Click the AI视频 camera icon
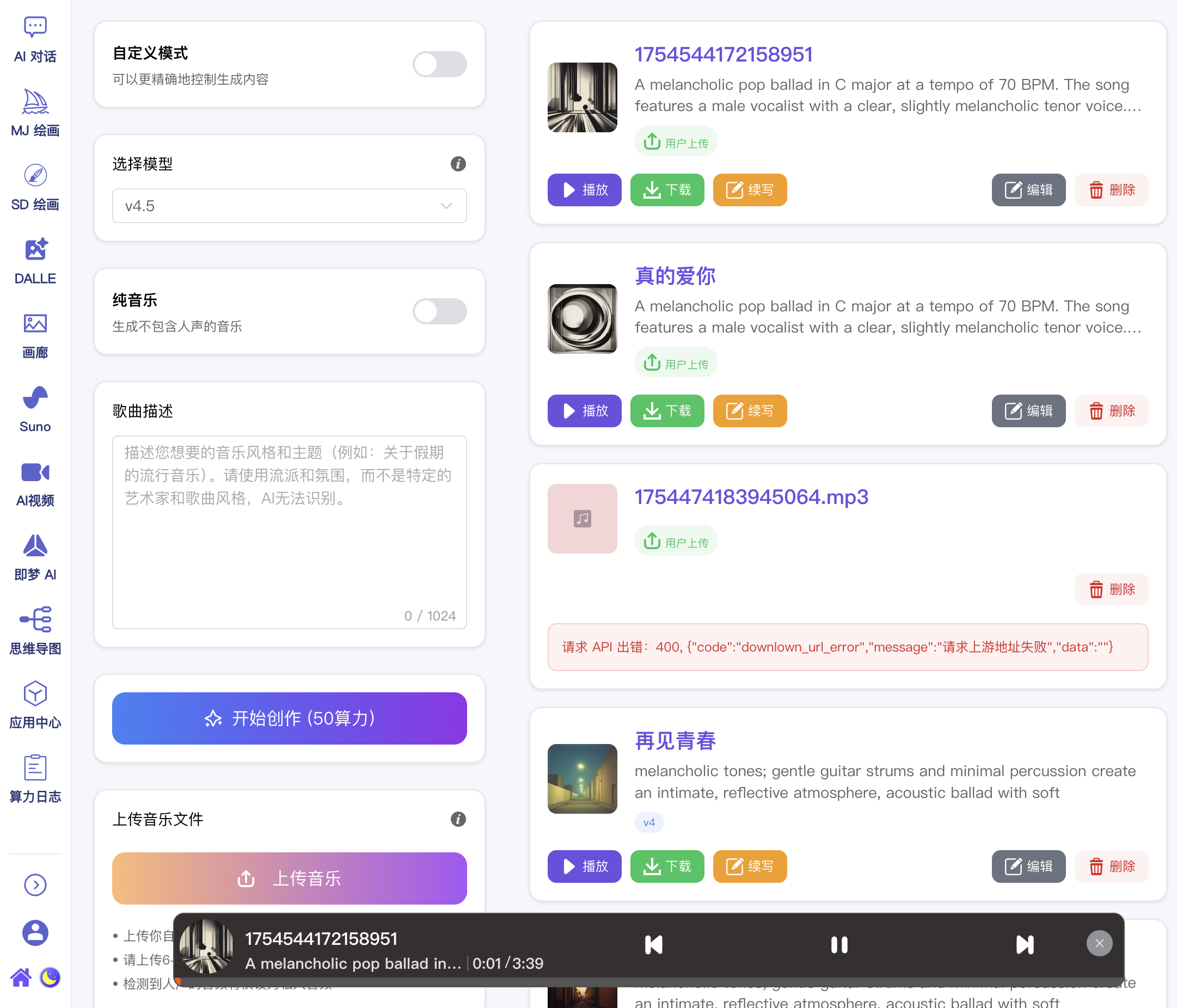1177x1008 pixels. 35,472
